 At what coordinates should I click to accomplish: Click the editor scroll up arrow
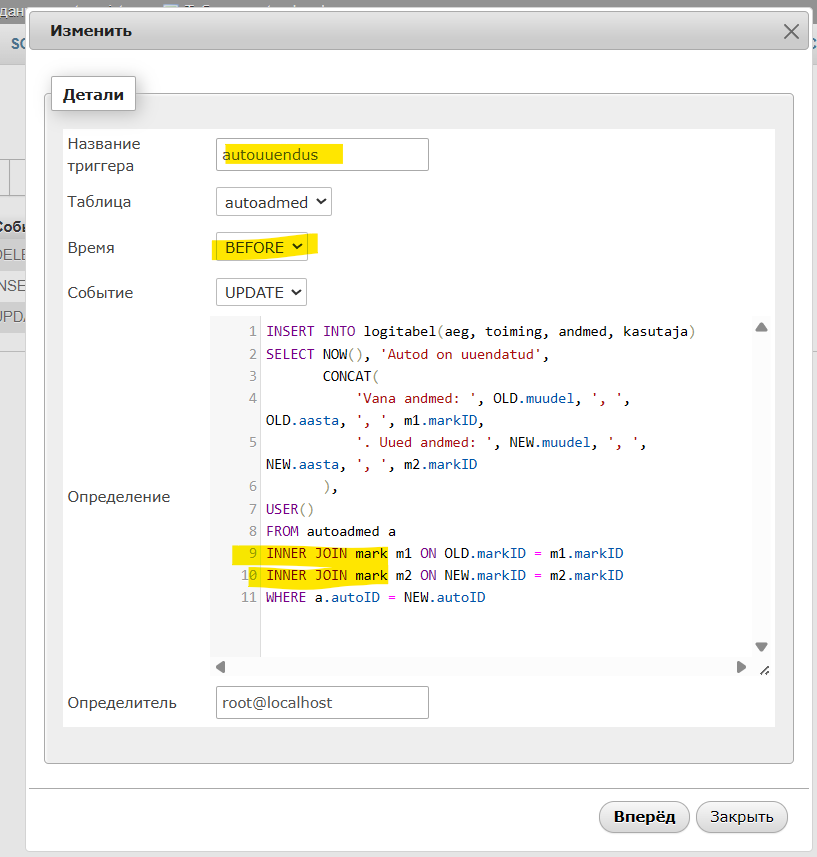click(761, 327)
